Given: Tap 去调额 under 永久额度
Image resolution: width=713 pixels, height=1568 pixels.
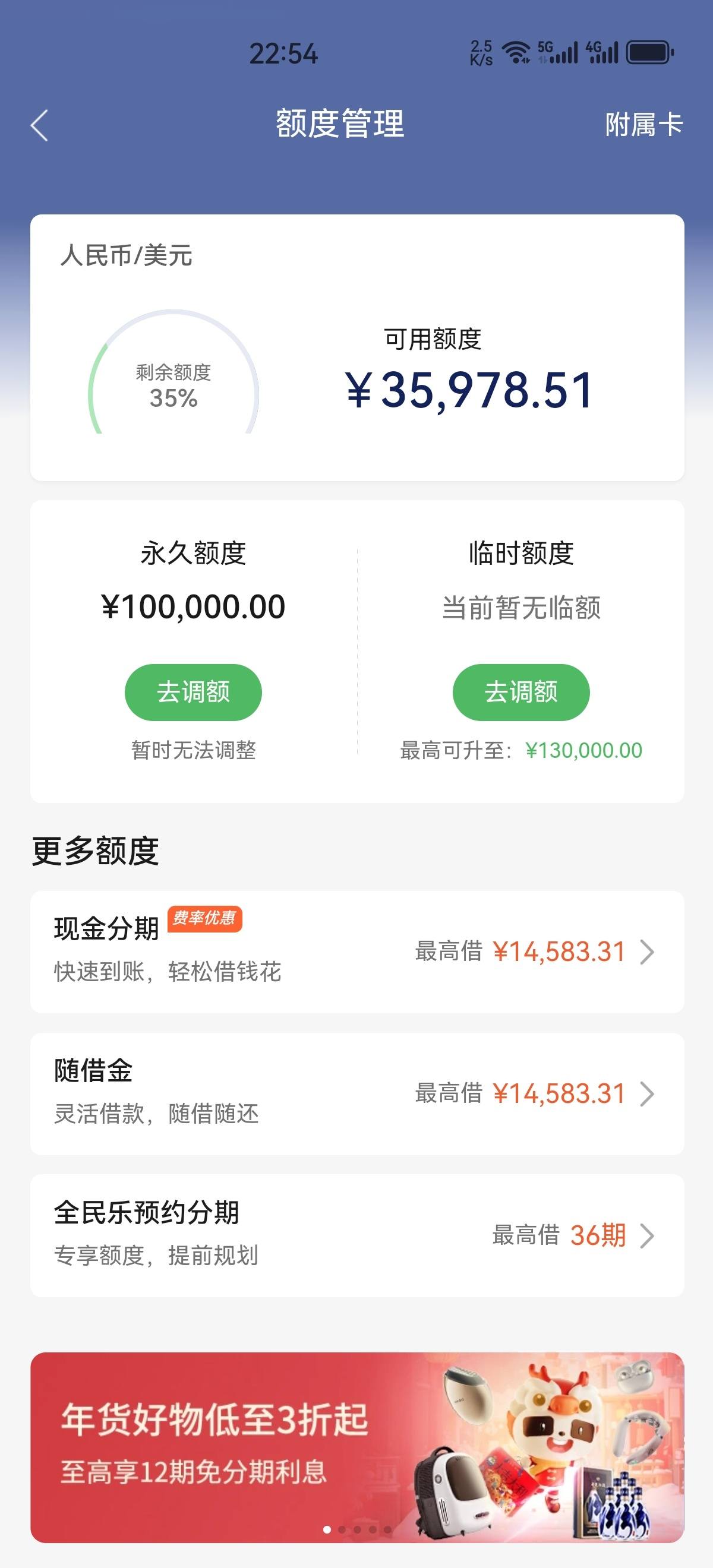Looking at the screenshot, I should tap(193, 692).
